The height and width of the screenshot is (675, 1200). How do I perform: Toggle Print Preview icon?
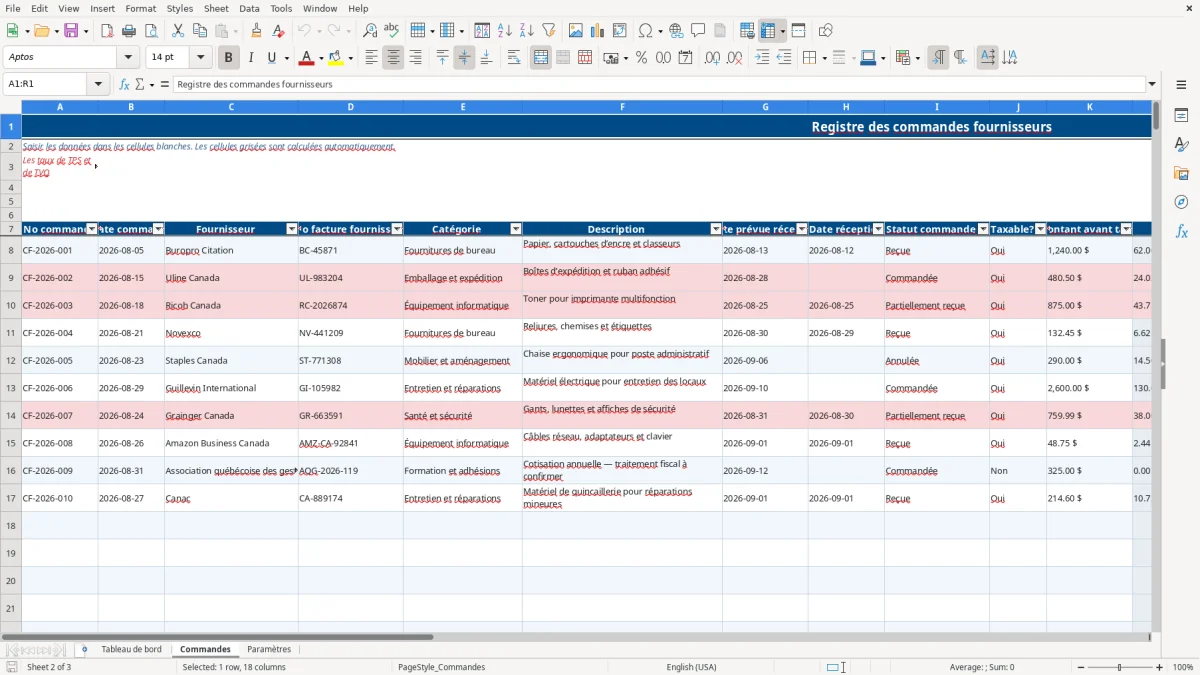tap(150, 31)
